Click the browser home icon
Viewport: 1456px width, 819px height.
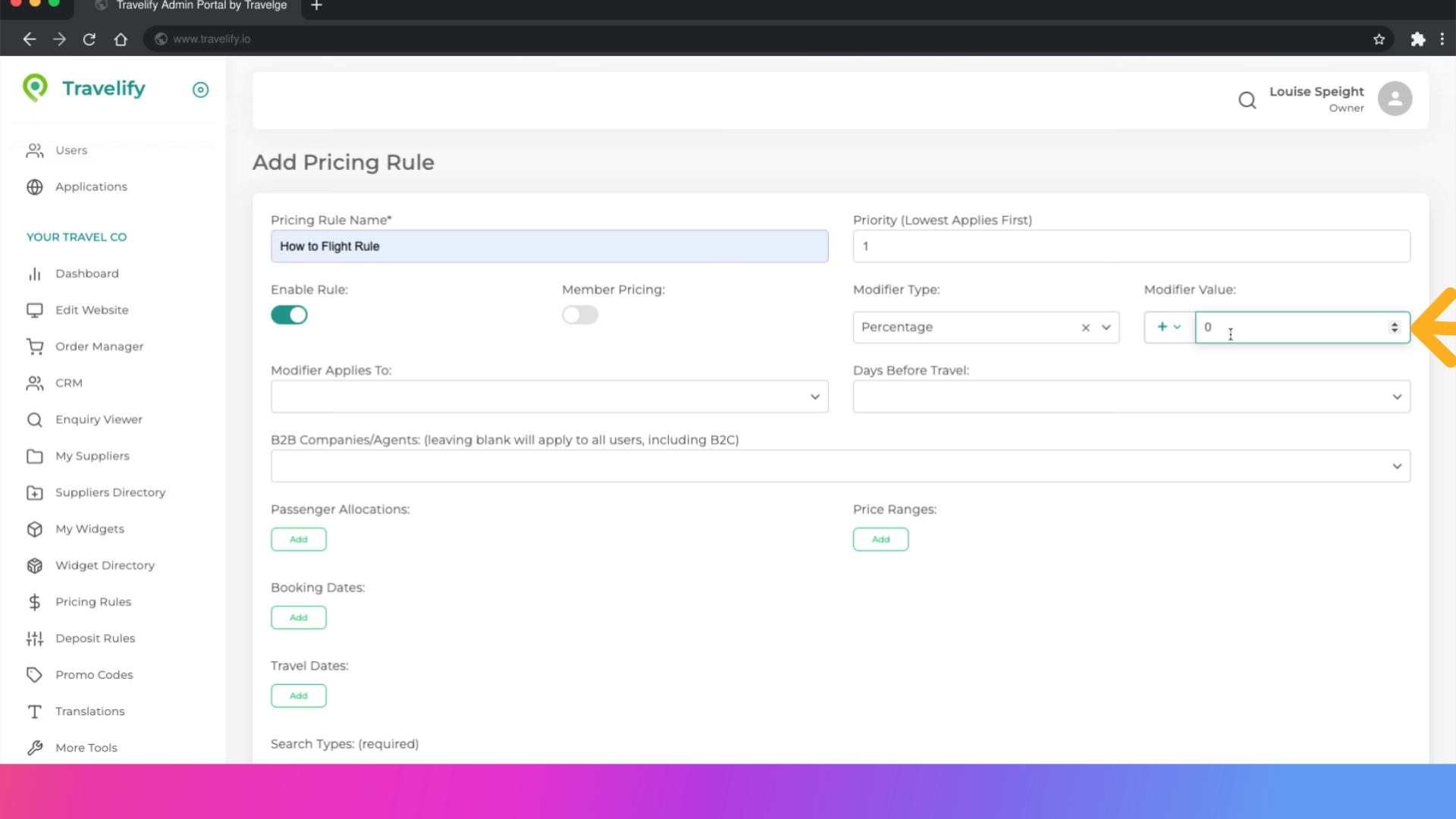pos(121,39)
